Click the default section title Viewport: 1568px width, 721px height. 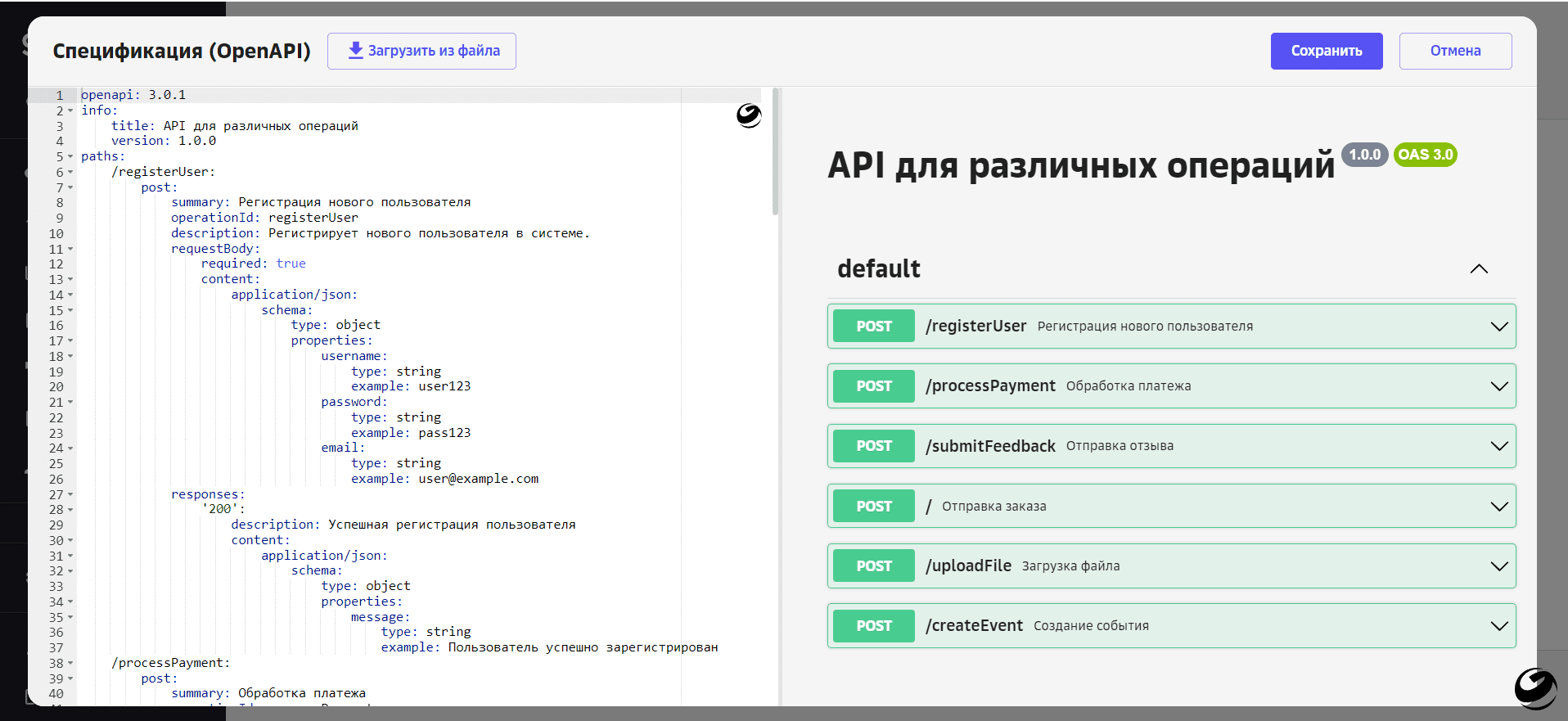878,268
